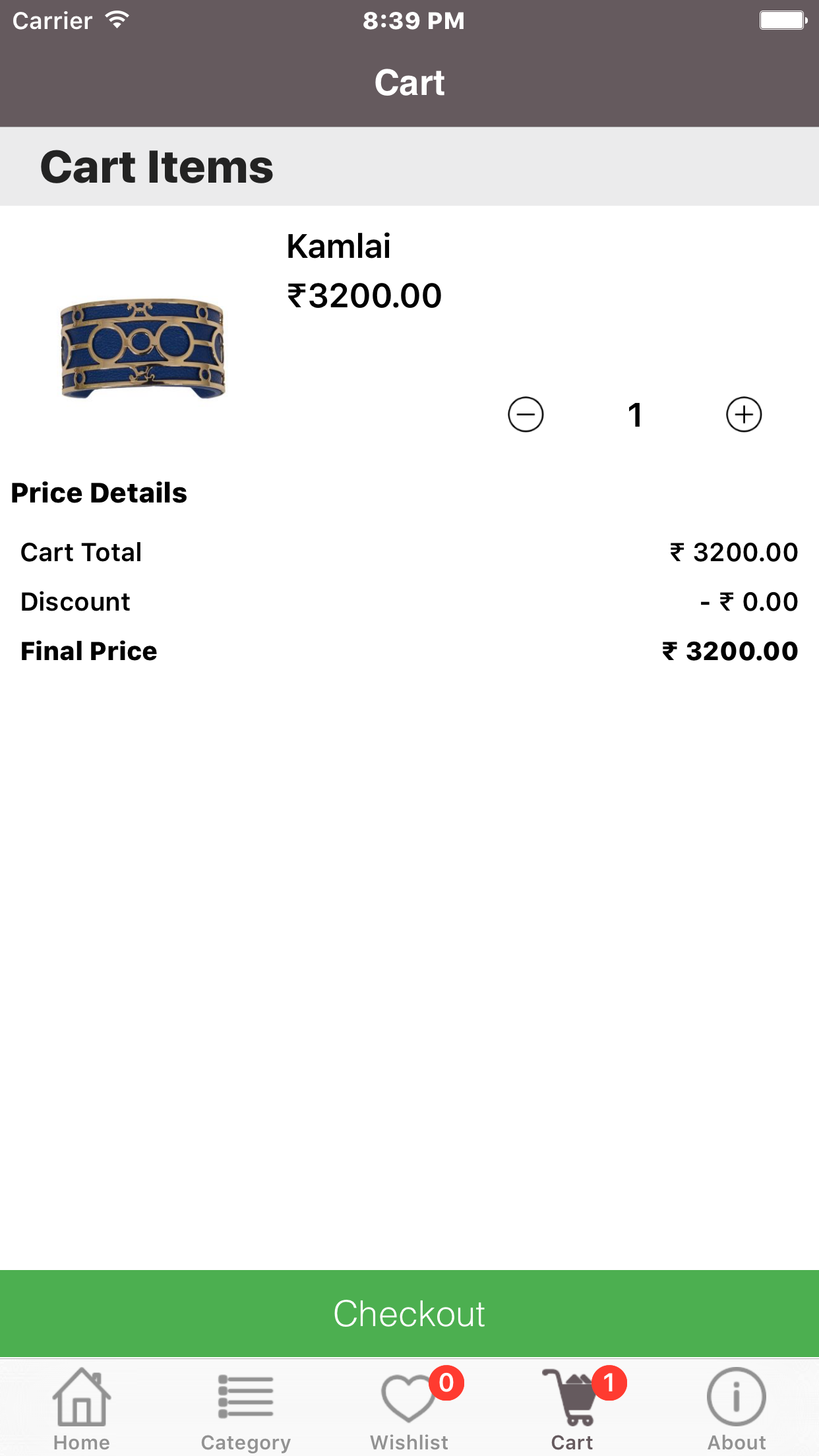This screenshot has height=1456, width=819.
Task: Tap the Wishlist badge showing 0
Action: [x=446, y=1383]
